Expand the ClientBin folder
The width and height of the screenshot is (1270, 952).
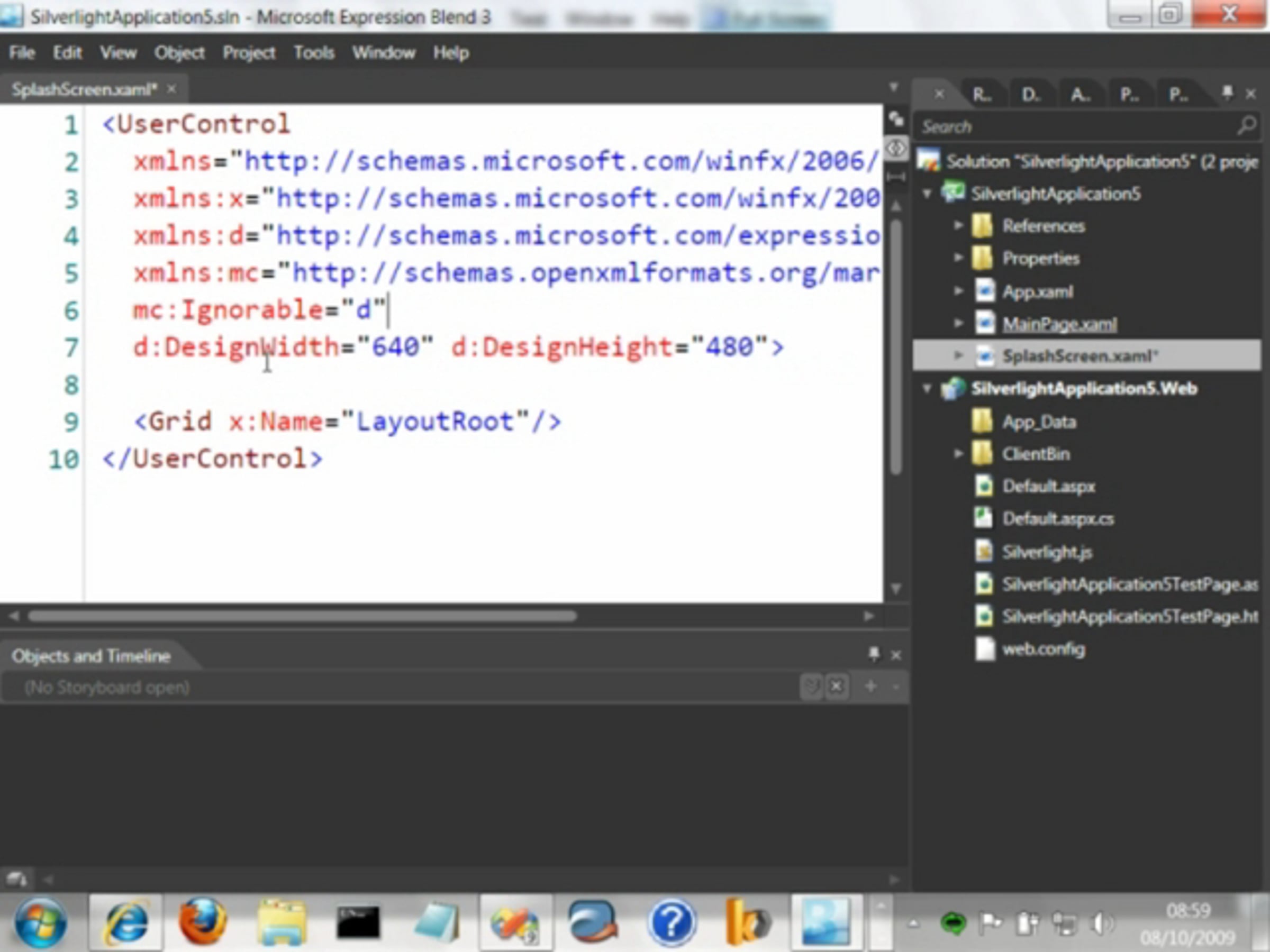click(958, 453)
